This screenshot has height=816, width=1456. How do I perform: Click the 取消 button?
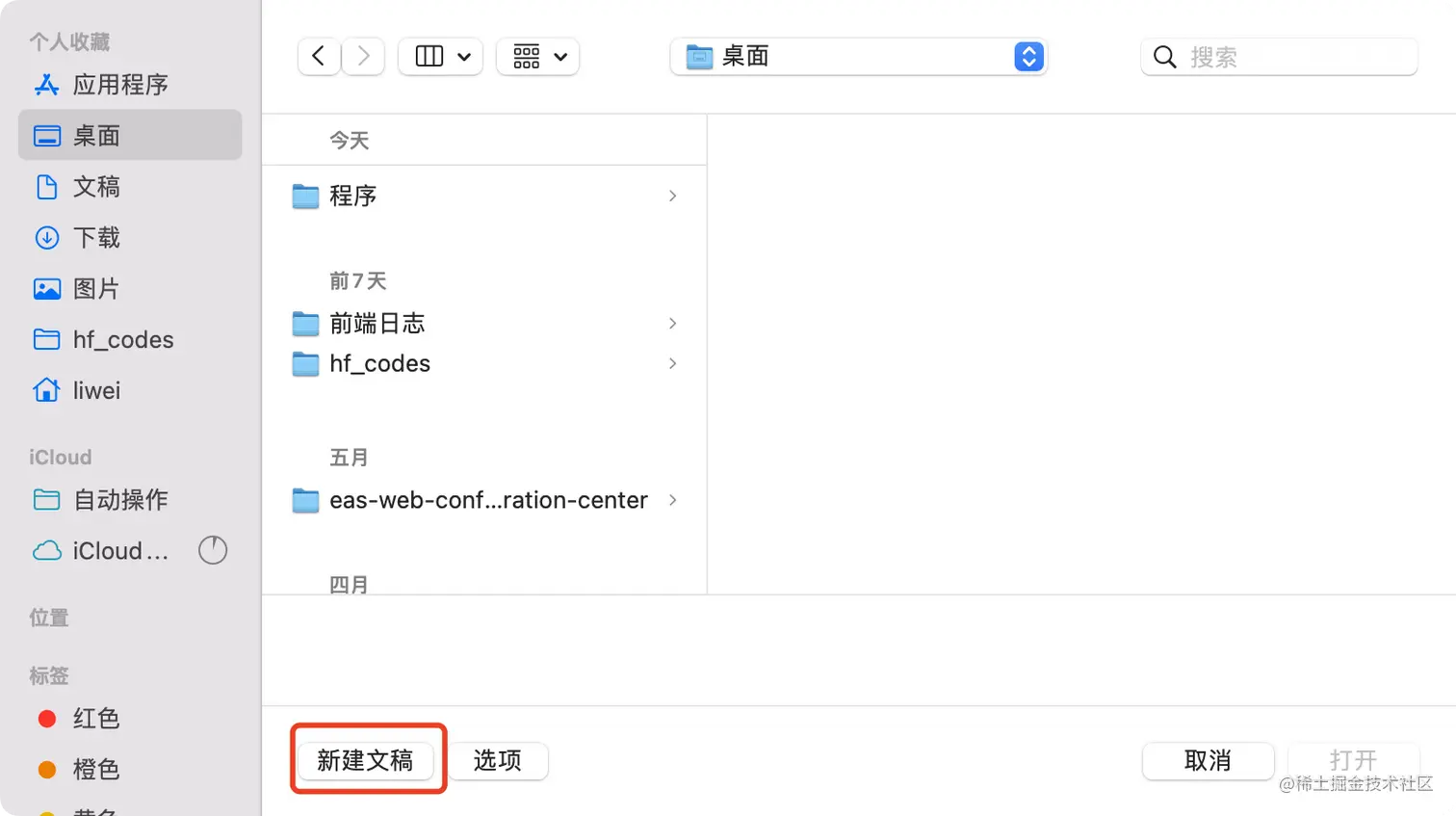pyautogui.click(x=1208, y=760)
